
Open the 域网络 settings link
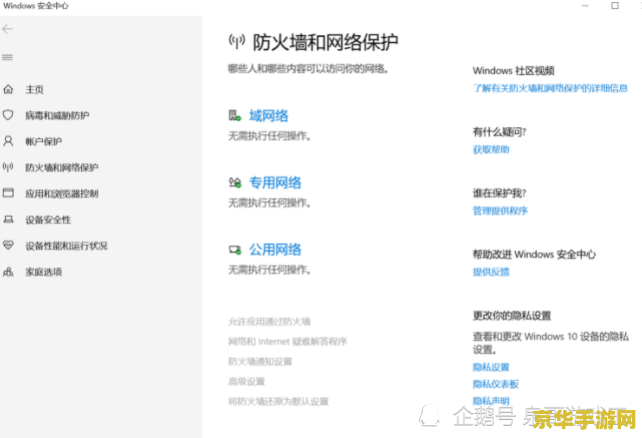269,116
